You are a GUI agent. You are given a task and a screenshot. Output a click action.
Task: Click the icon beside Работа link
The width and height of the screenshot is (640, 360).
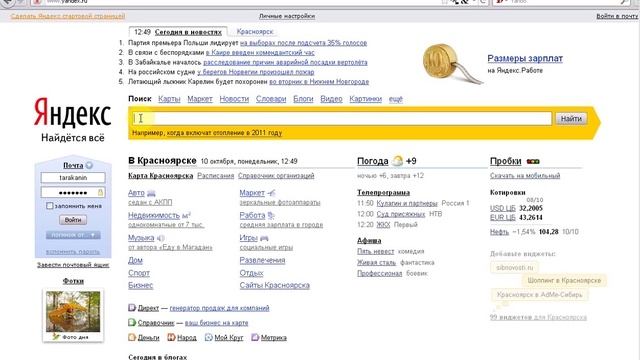[x=271, y=216]
